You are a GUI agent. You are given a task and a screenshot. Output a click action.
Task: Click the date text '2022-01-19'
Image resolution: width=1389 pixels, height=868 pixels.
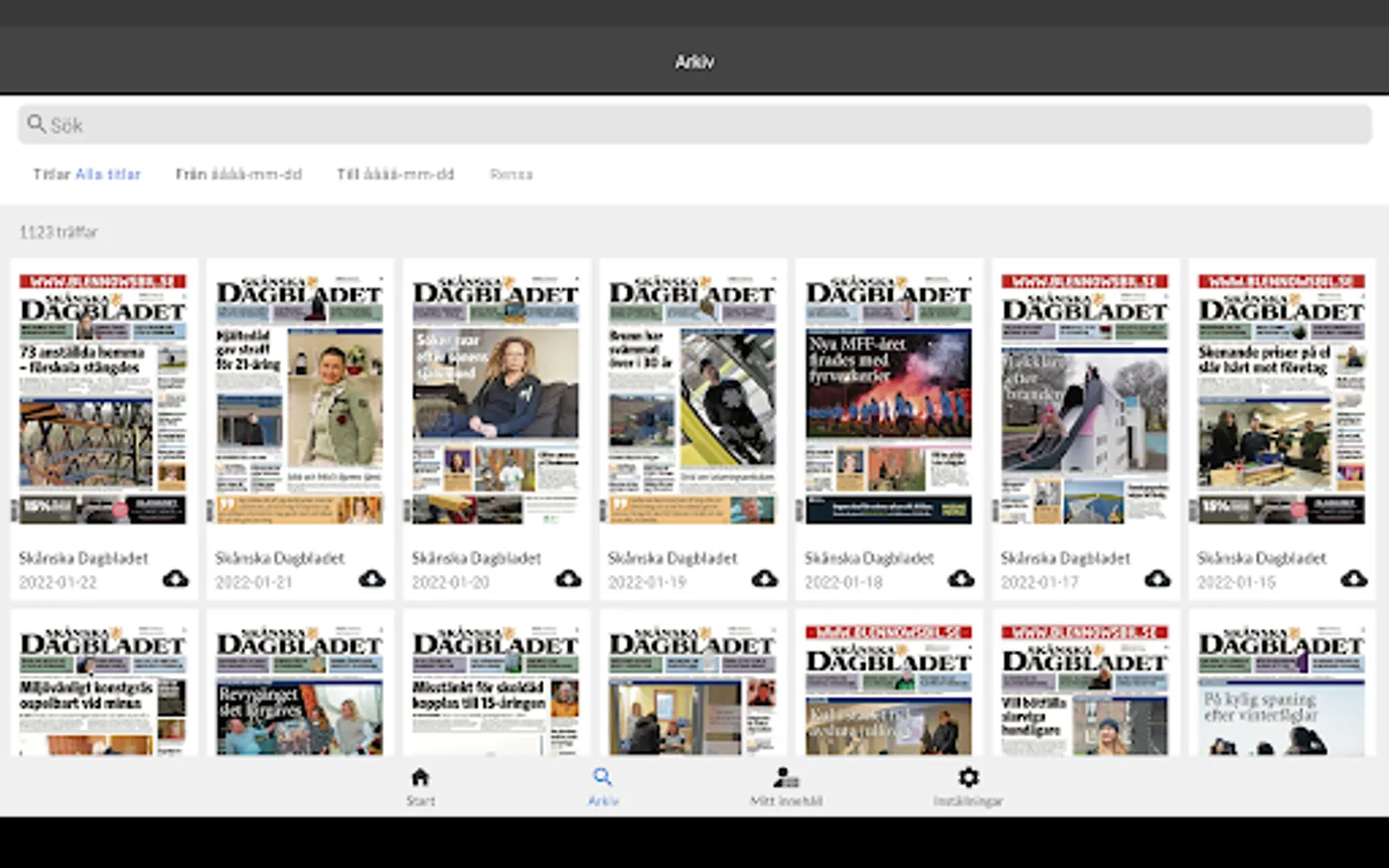pyautogui.click(x=646, y=583)
